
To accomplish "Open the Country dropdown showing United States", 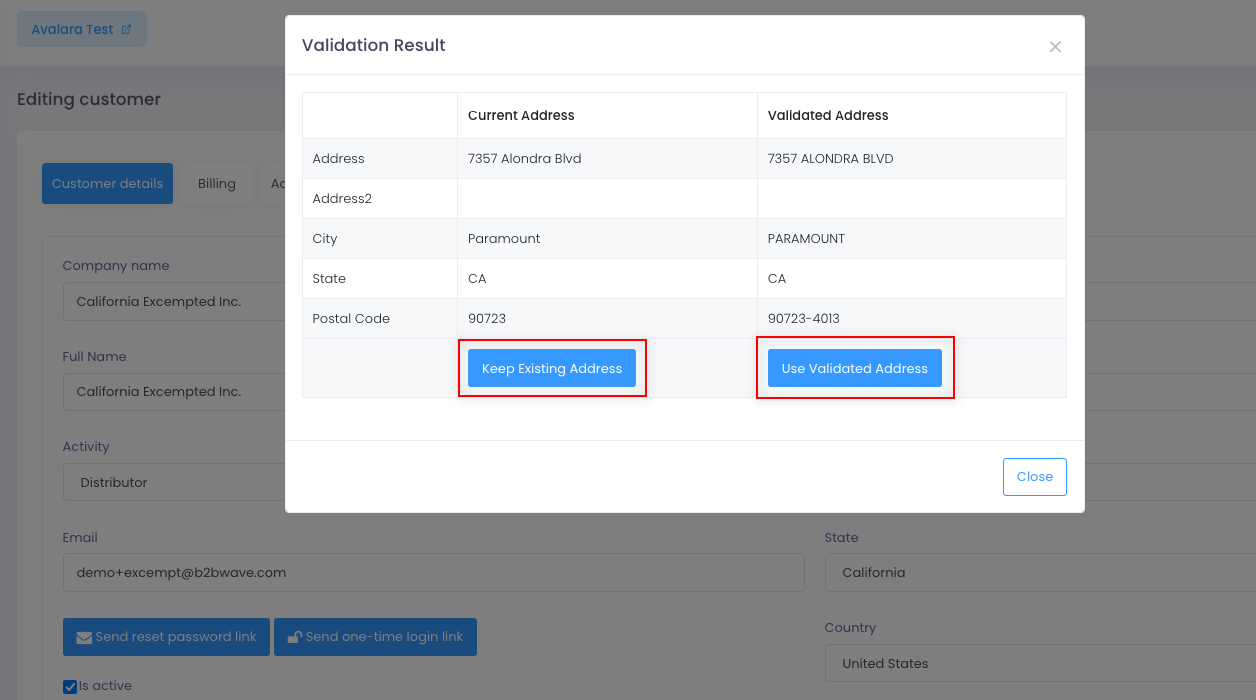I will pos(1040,663).
